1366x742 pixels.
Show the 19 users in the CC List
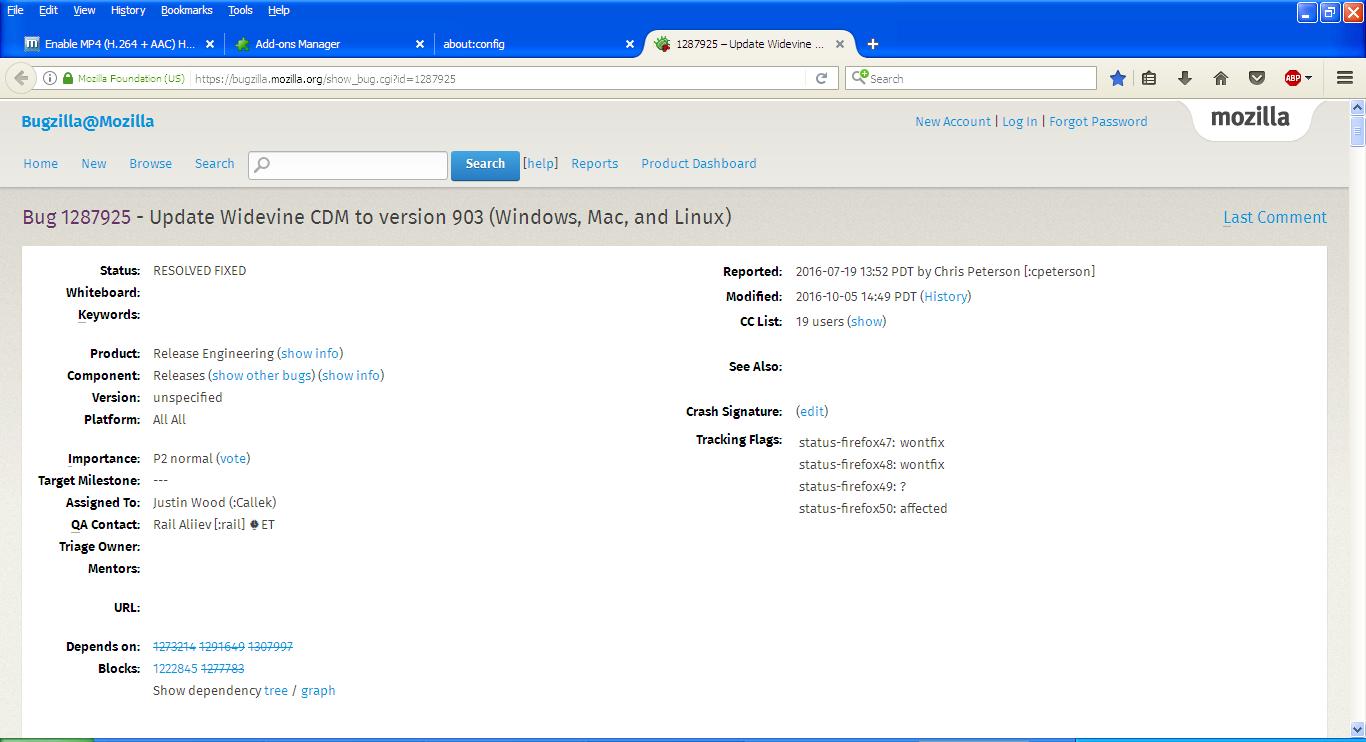coord(866,321)
